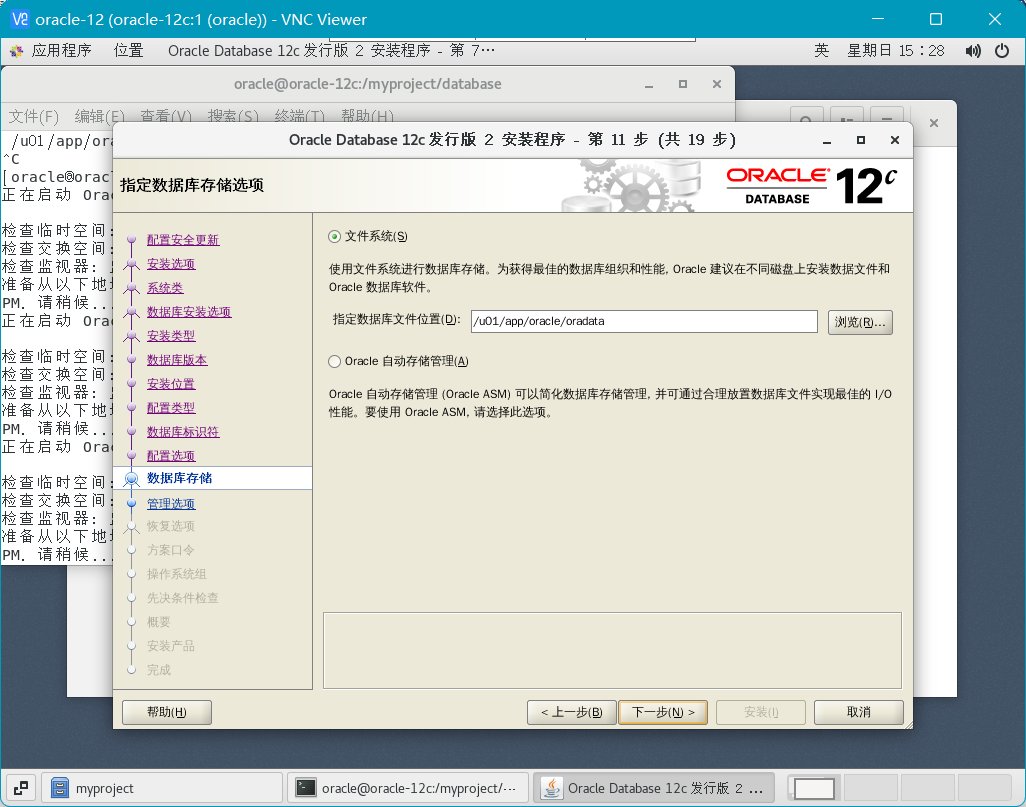1026x807 pixels.
Task: Switch to Oracle Database 12c taskbar item
Action: 654,788
